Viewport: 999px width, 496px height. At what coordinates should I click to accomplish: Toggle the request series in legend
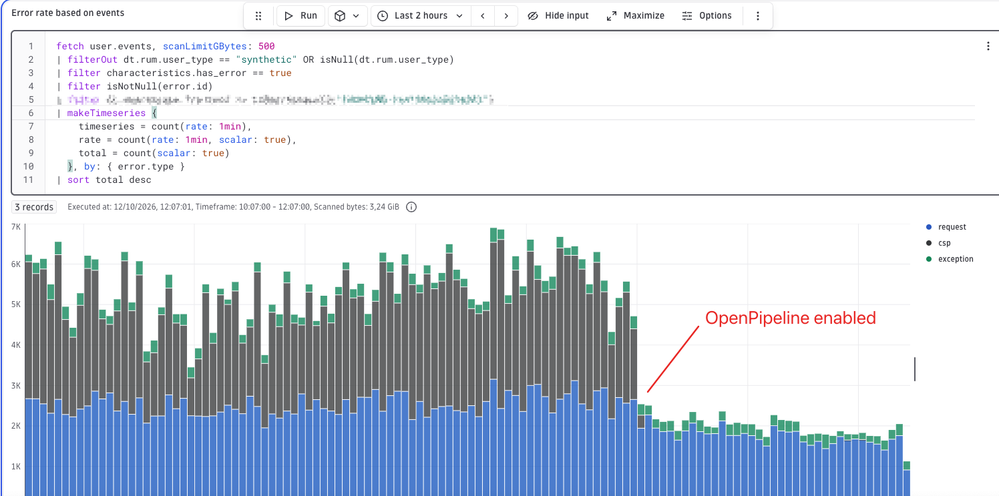pyautogui.click(x=947, y=227)
